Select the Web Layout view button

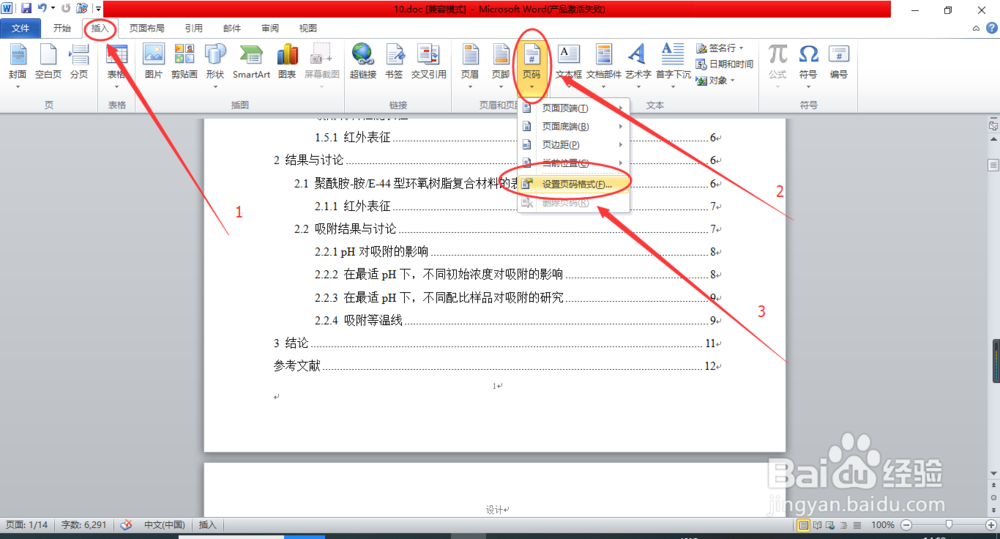tap(830, 525)
